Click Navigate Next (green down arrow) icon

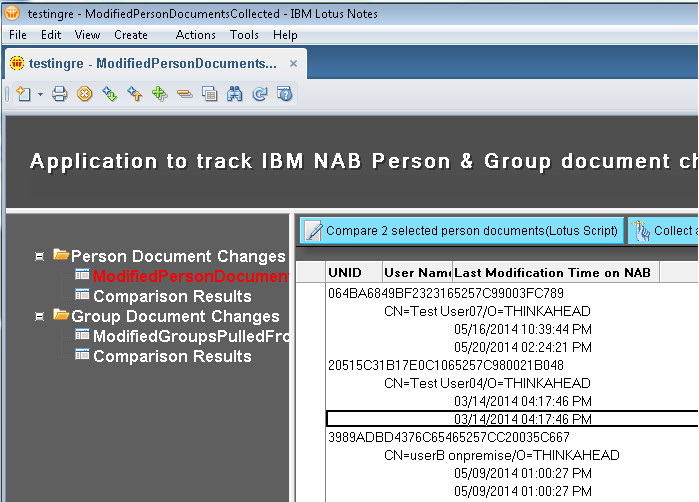click(x=109, y=94)
